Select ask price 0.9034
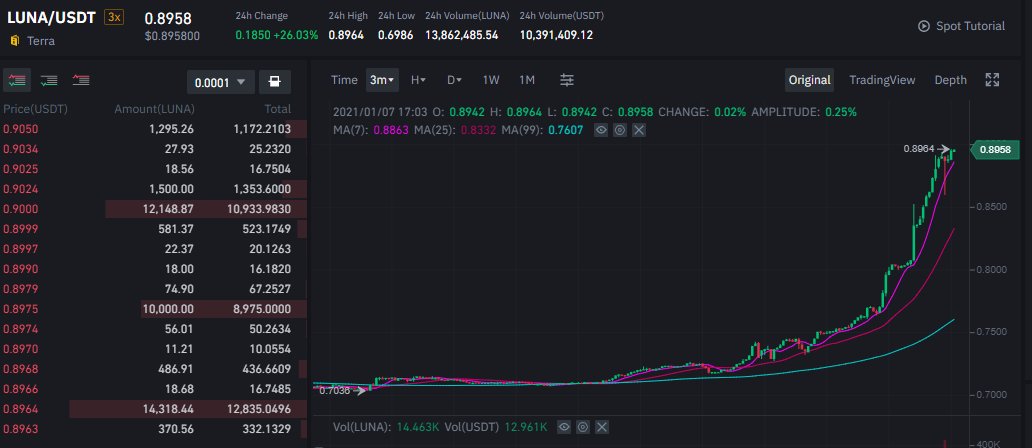 [20, 149]
